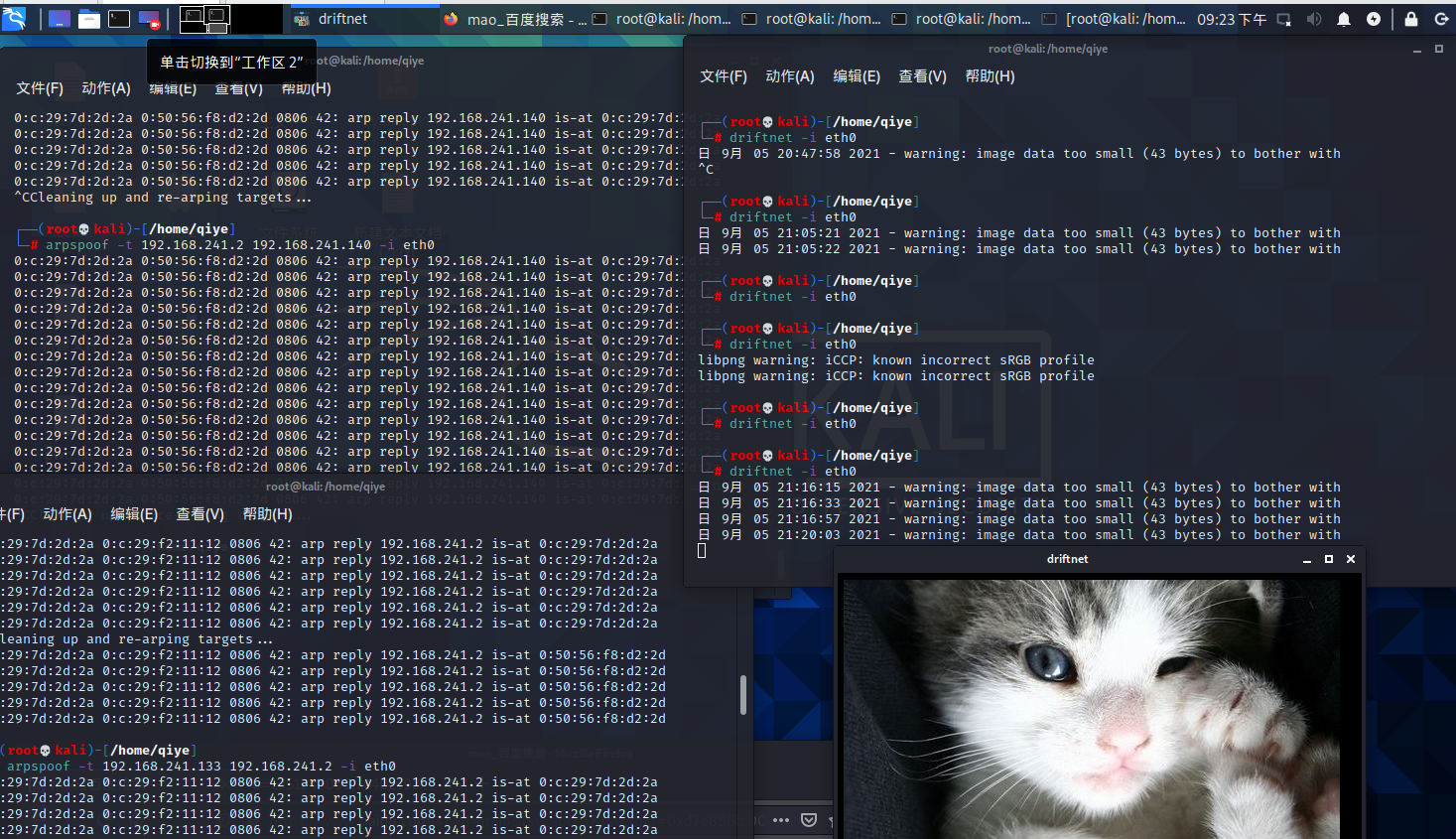
Task: Select bracketed [root@kali taskbar entry
Action: coord(1114,19)
